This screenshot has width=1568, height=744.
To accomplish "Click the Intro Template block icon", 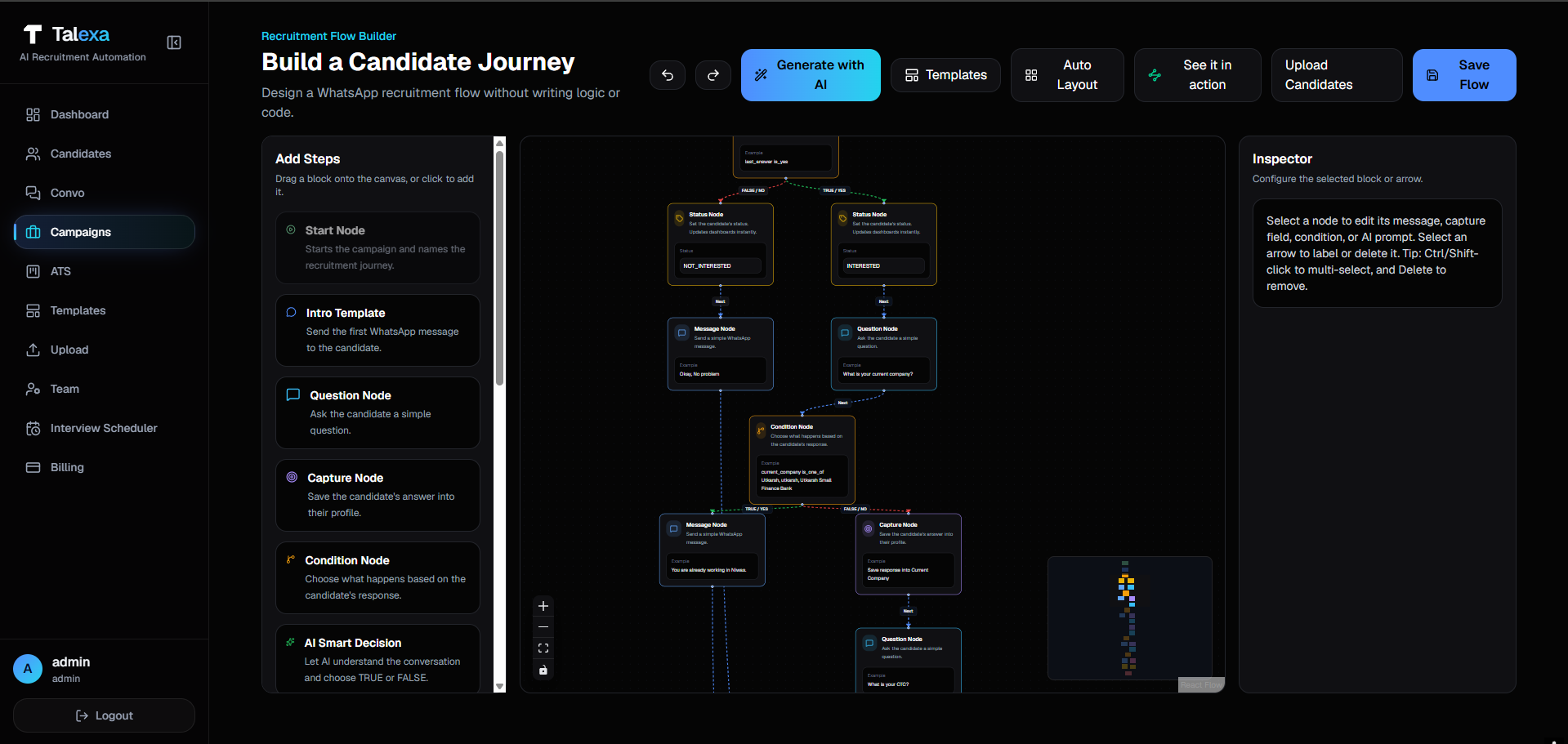I will (x=291, y=313).
